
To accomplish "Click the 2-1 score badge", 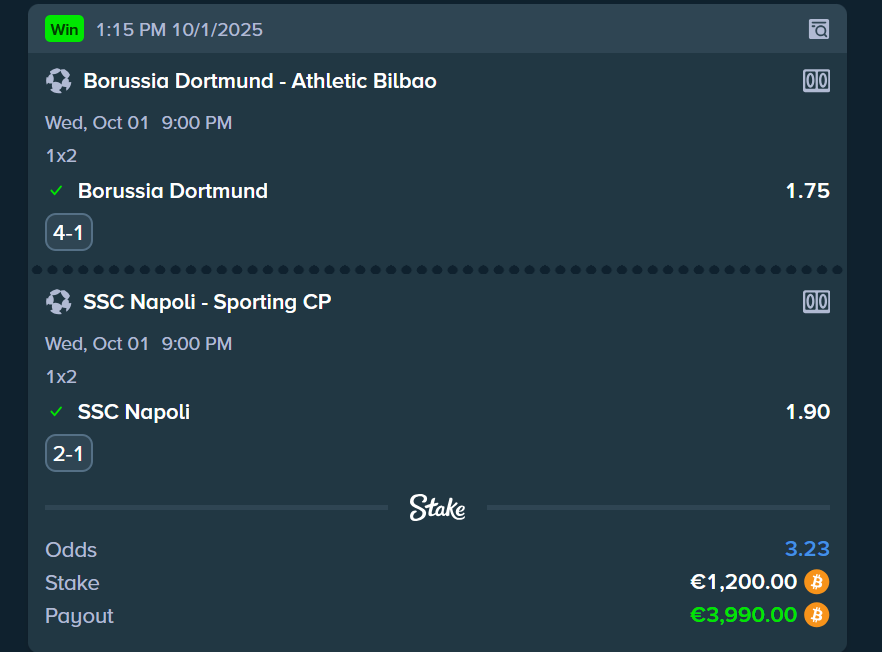I will pos(69,454).
